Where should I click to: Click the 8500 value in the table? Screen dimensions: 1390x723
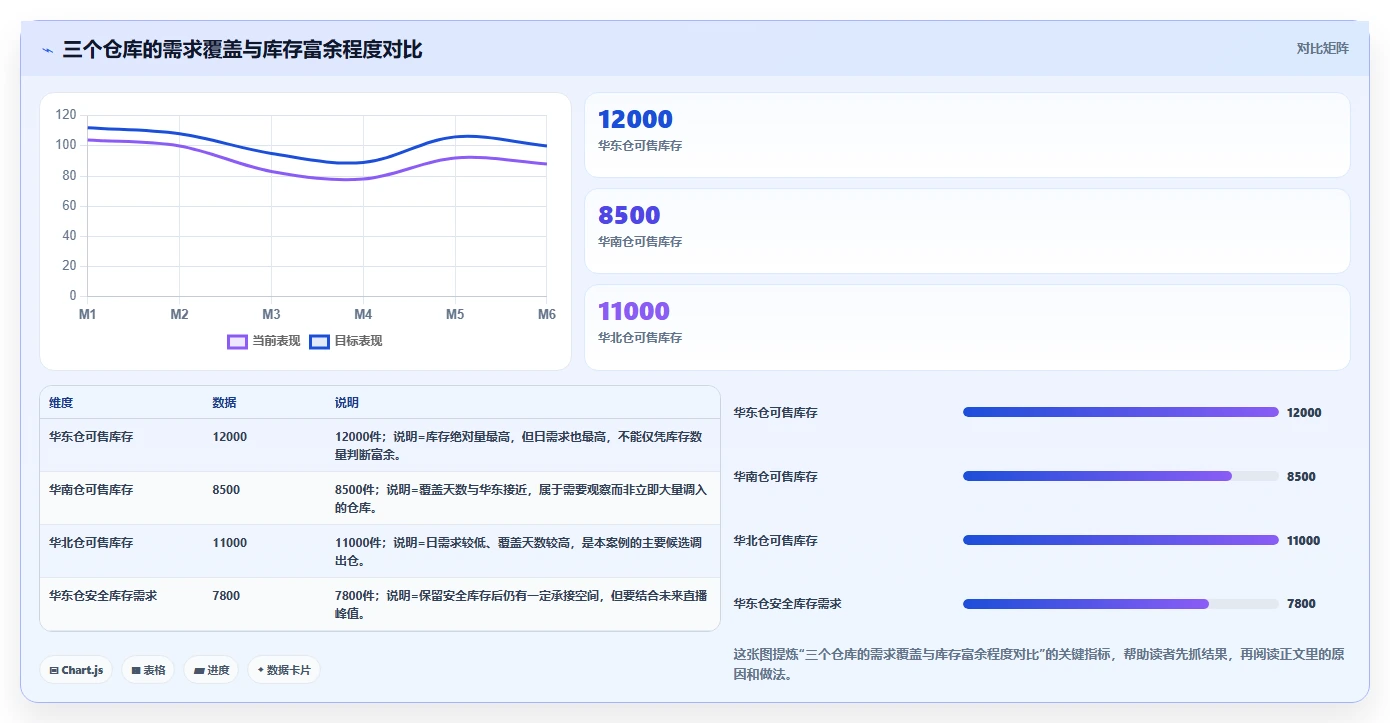tap(226, 490)
